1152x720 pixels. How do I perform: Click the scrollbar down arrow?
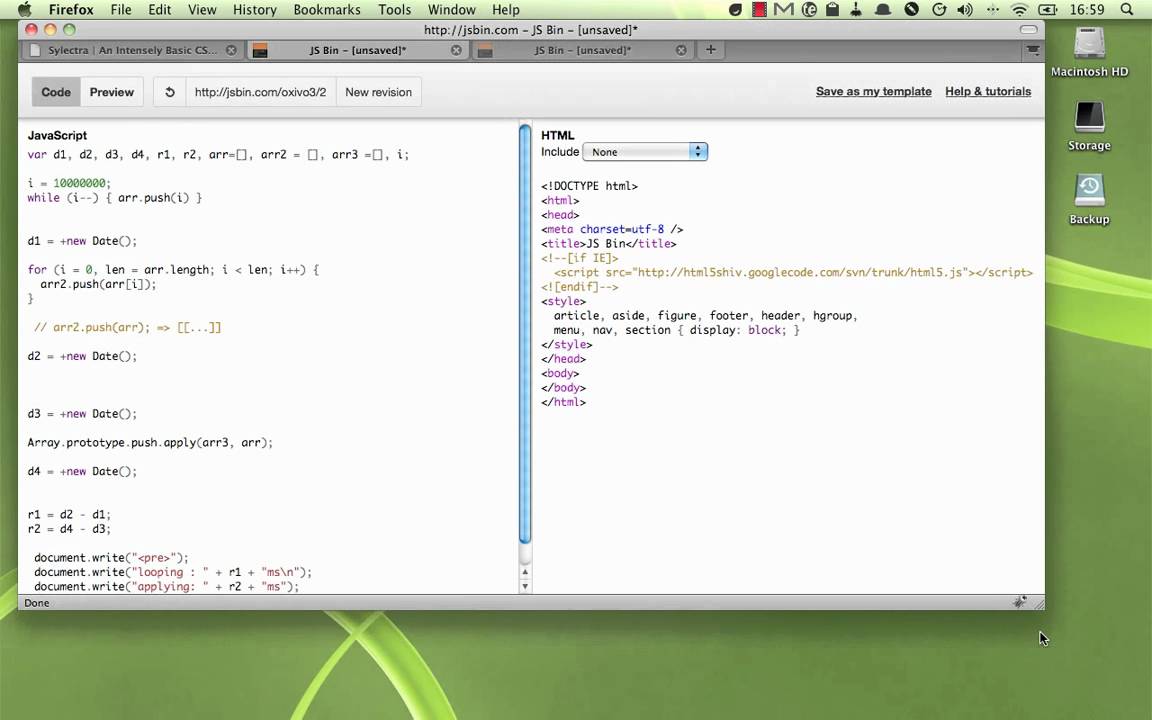point(525,586)
